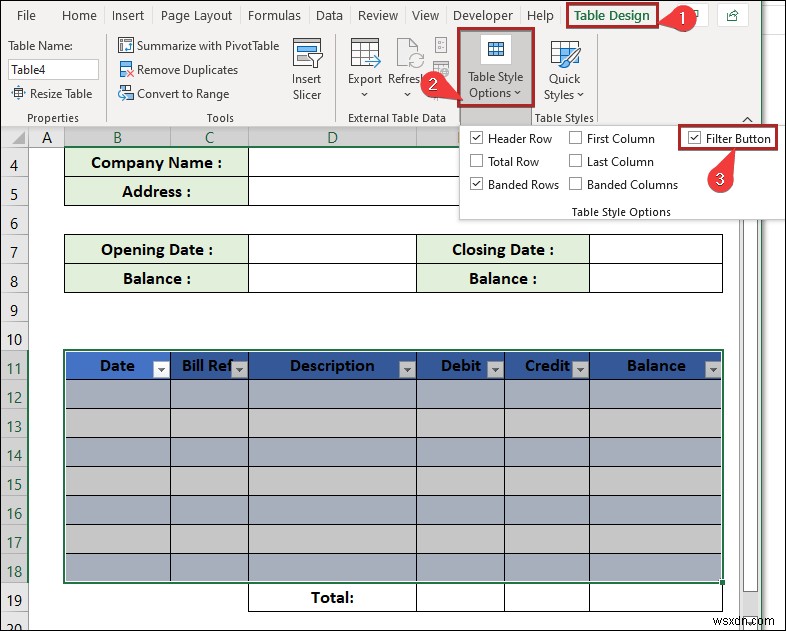Expand the Refresh dropdown arrow
786x631 pixels.
[408, 95]
